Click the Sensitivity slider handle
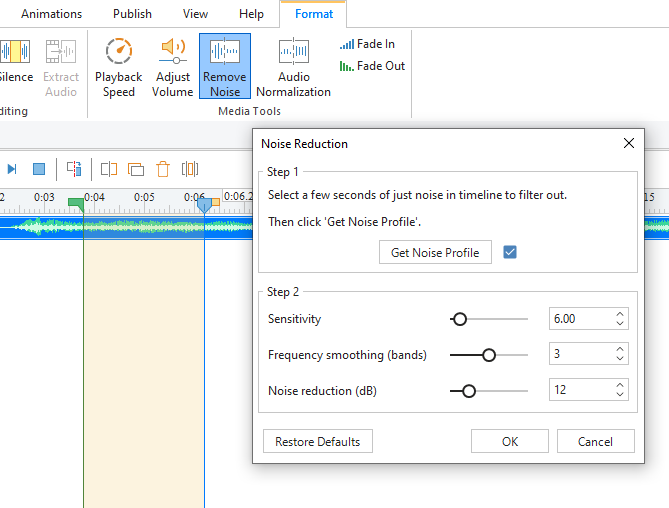This screenshot has width=669, height=508. click(460, 319)
